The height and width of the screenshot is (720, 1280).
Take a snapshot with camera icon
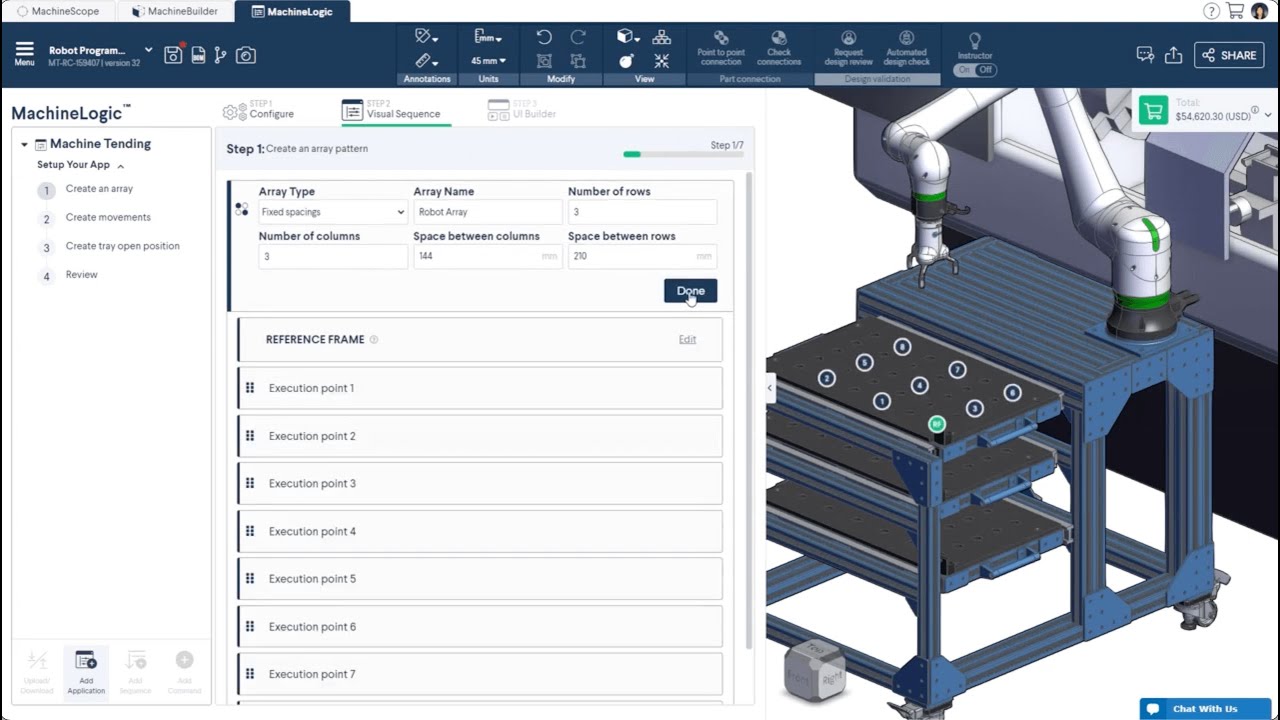pyautogui.click(x=245, y=55)
